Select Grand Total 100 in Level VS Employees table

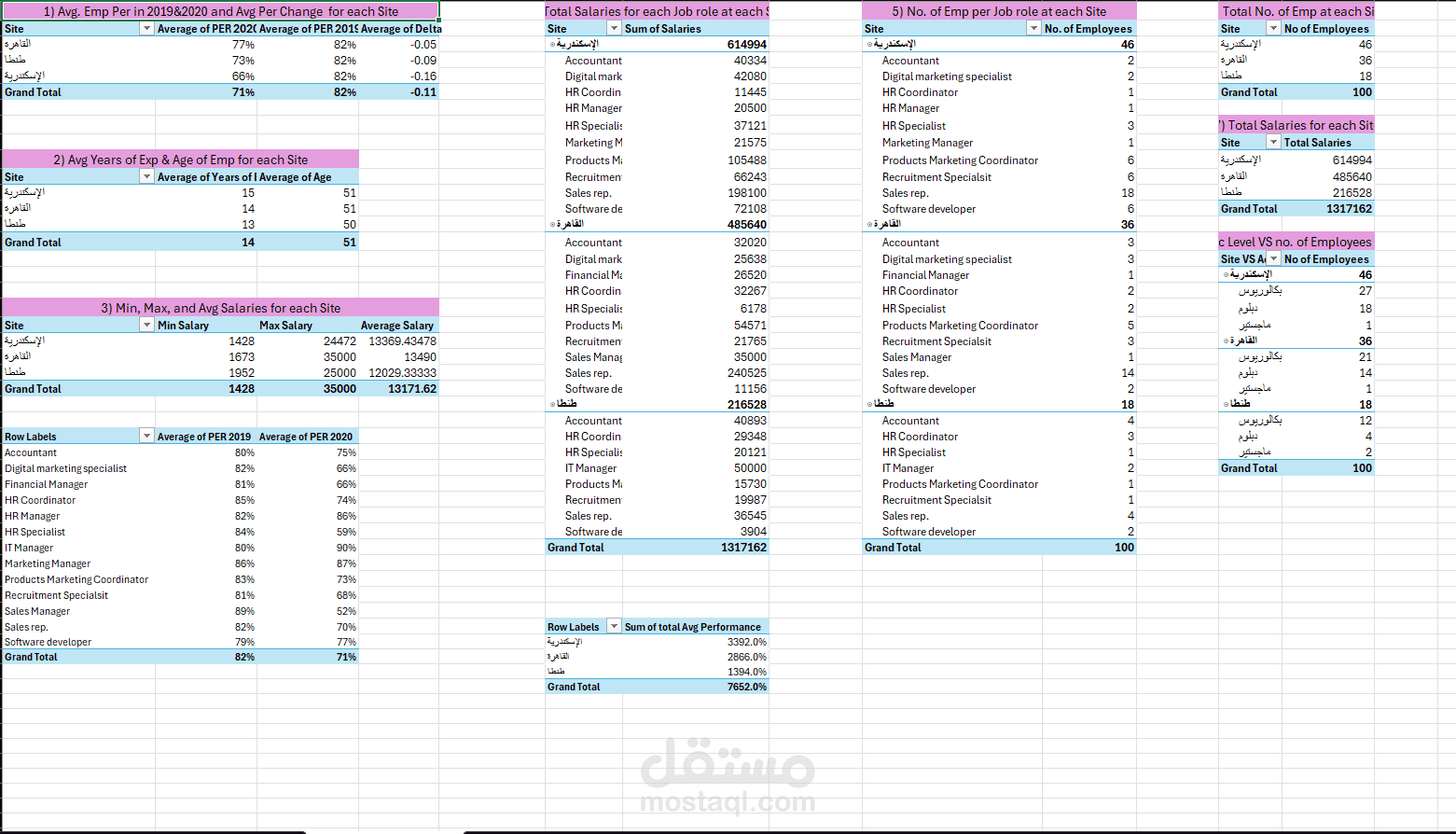click(1327, 468)
